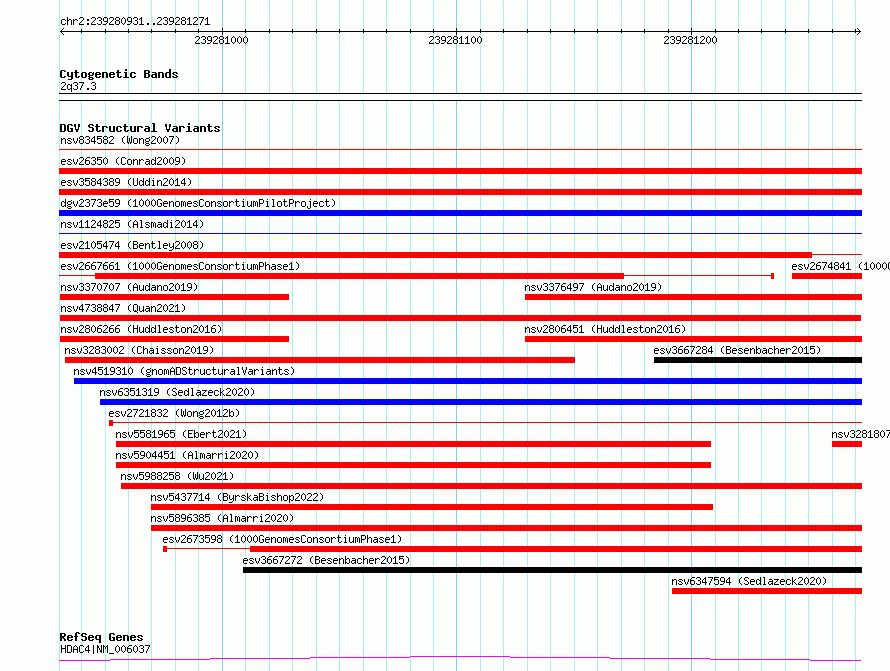Screen dimensions: 890x671
Task: Click nsv3370707 (Audano2019) label
Action: pyautogui.click(x=129, y=287)
